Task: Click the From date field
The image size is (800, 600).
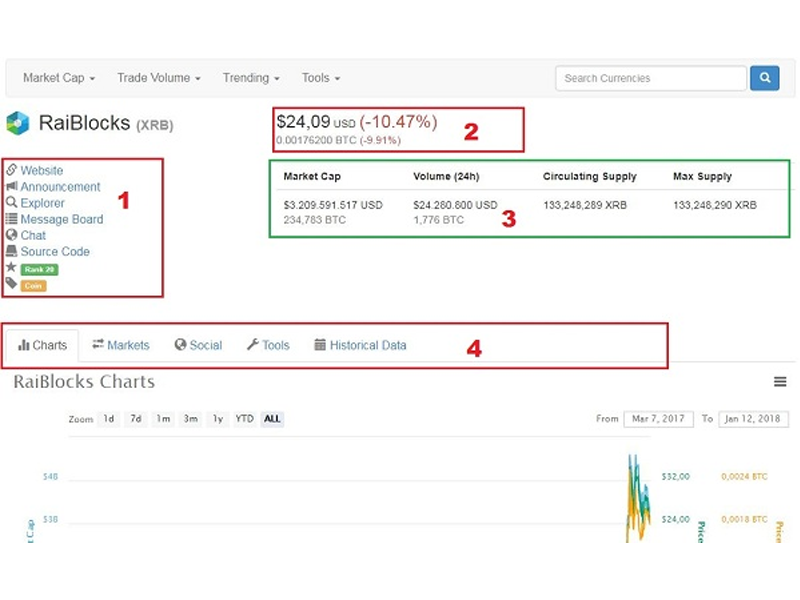Action: 658,419
